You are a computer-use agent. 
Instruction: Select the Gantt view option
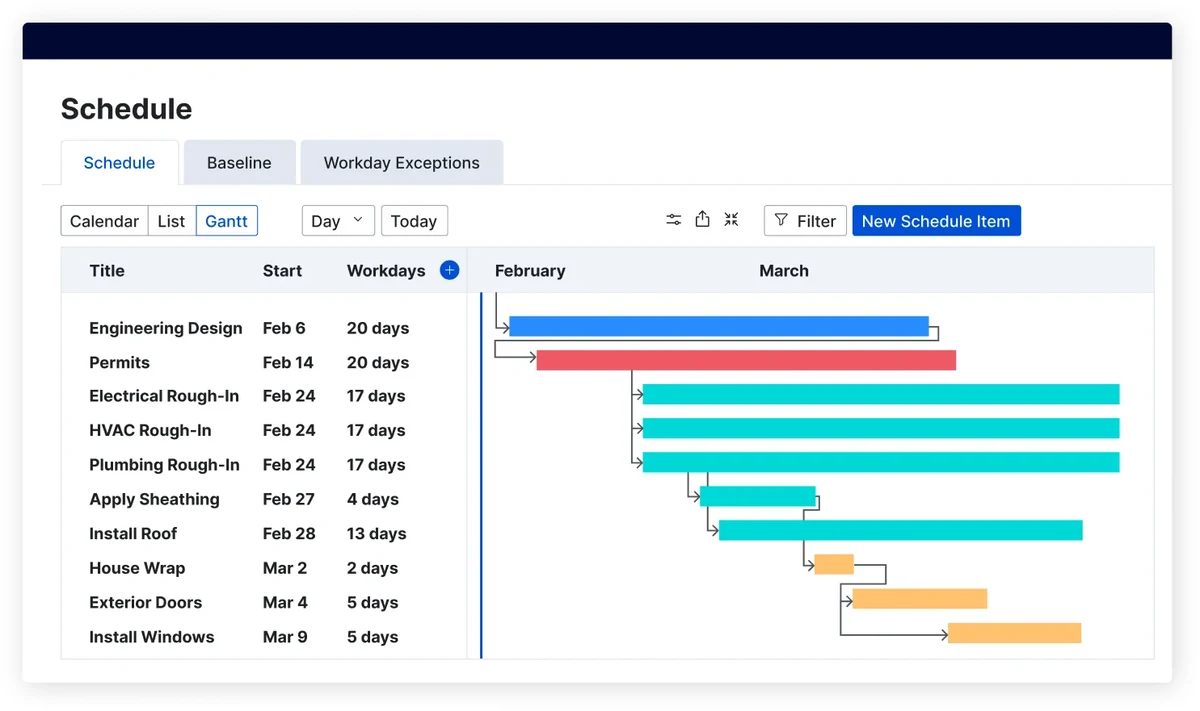click(226, 220)
